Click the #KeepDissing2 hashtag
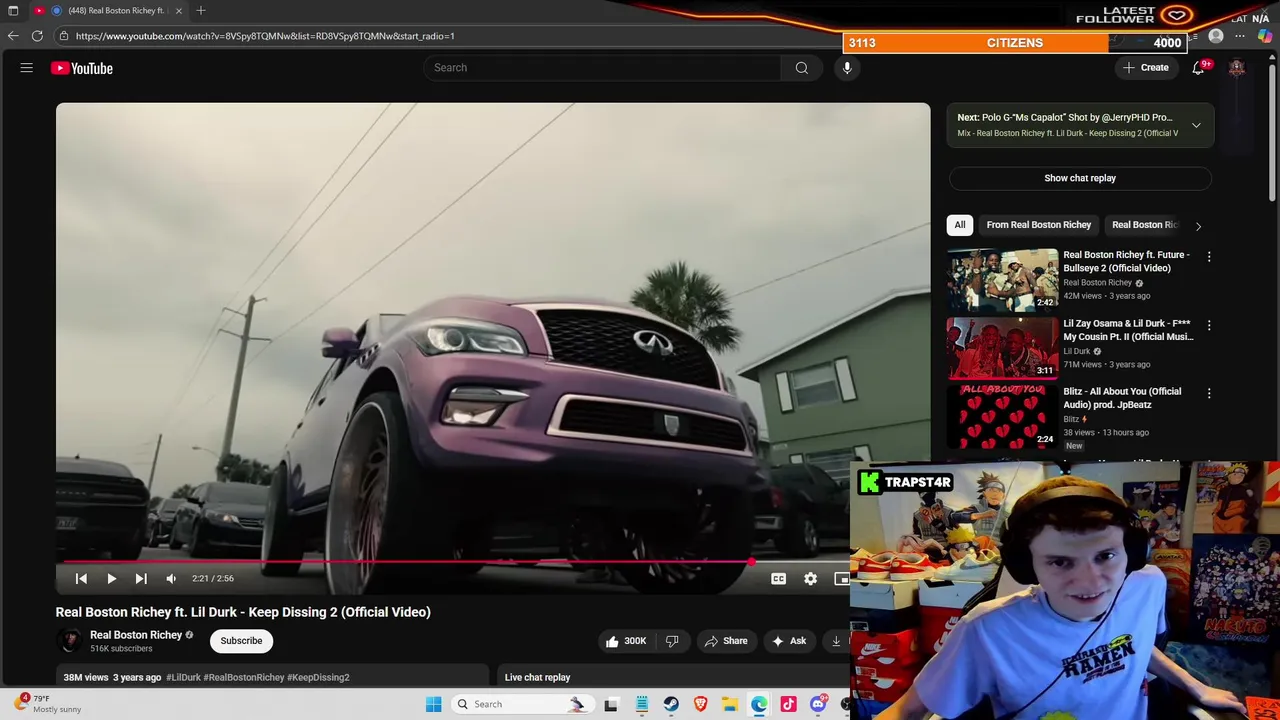This screenshot has height=720, width=1280. (x=318, y=678)
